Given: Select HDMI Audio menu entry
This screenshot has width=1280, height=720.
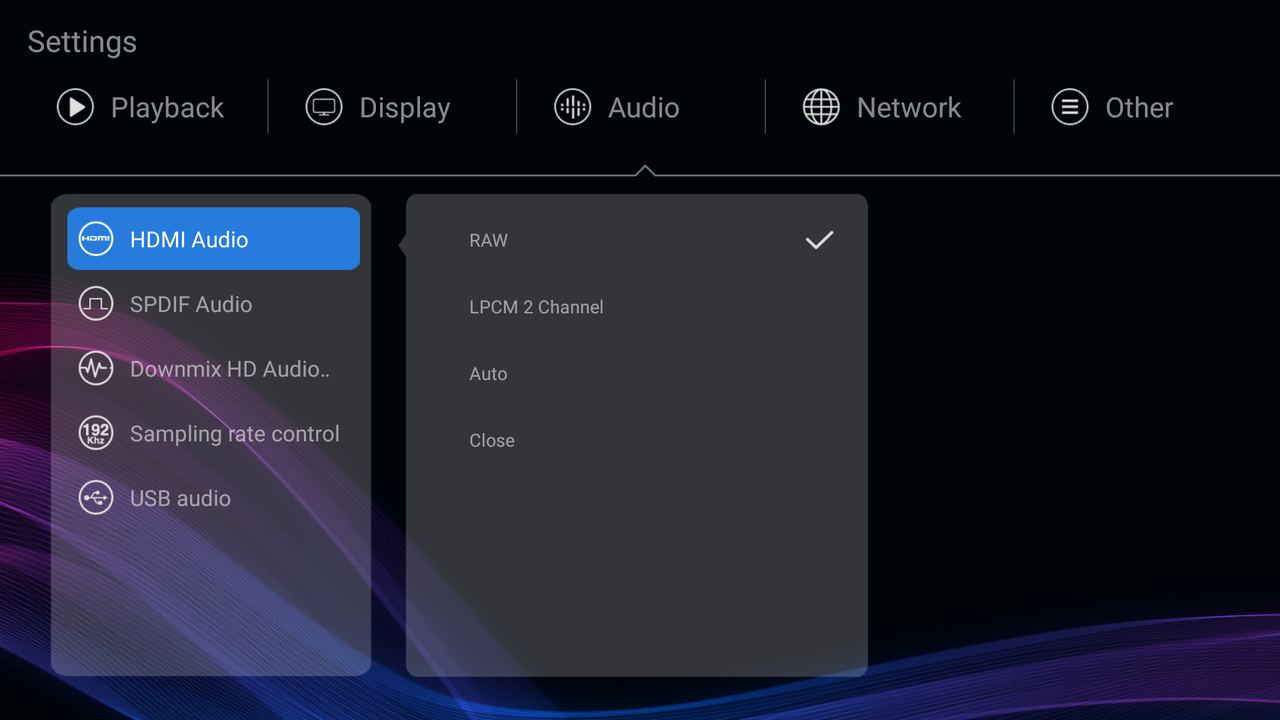Looking at the screenshot, I should coord(213,239).
